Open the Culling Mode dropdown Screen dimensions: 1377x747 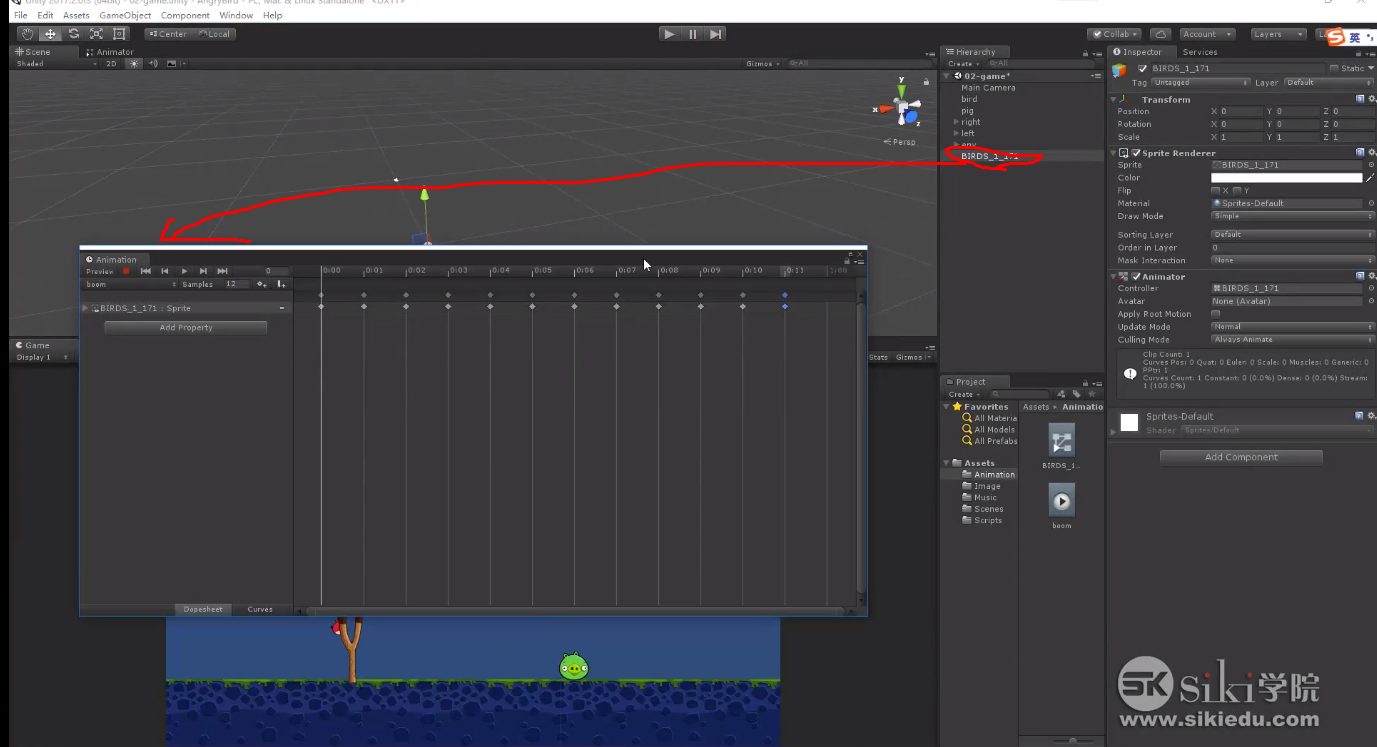coord(1292,340)
